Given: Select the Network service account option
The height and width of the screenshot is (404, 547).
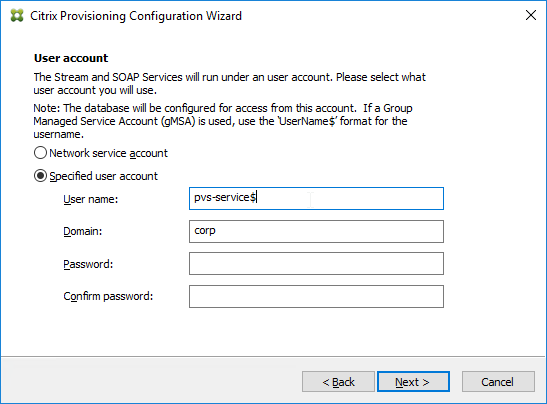Looking at the screenshot, I should pos(40,153).
